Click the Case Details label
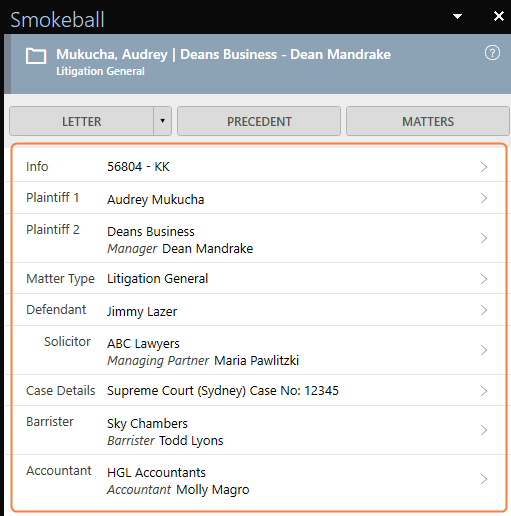 pos(61,391)
